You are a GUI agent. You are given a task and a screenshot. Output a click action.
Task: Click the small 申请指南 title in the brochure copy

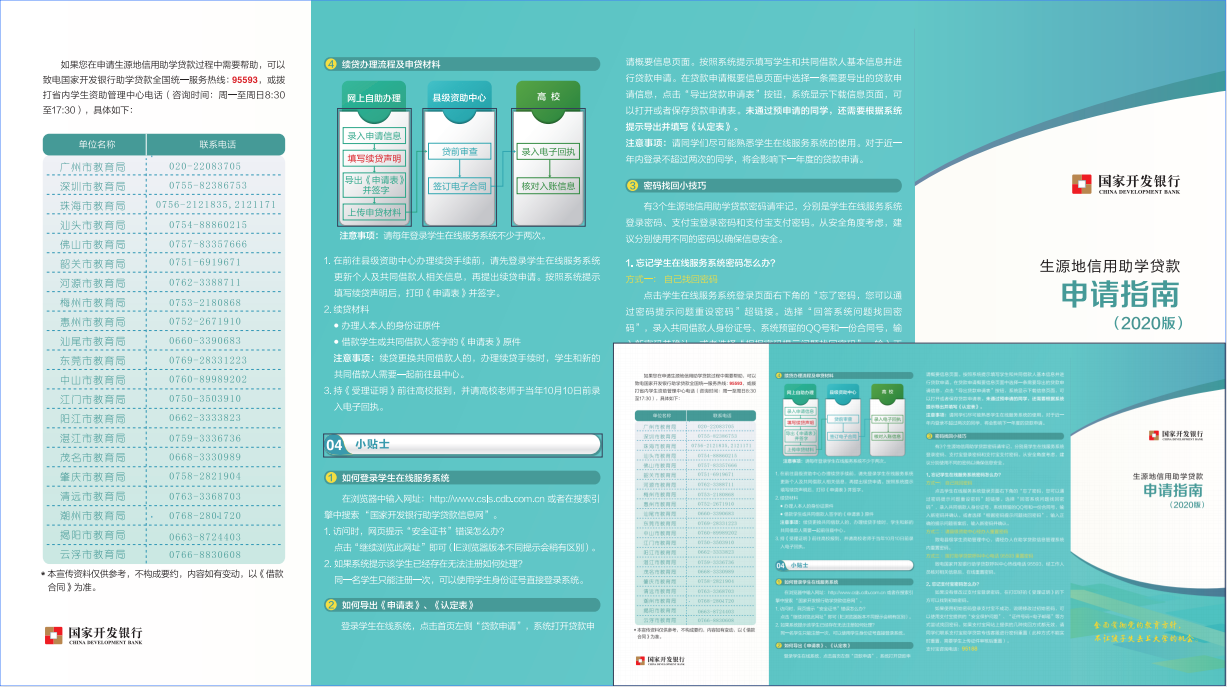pos(1174,490)
